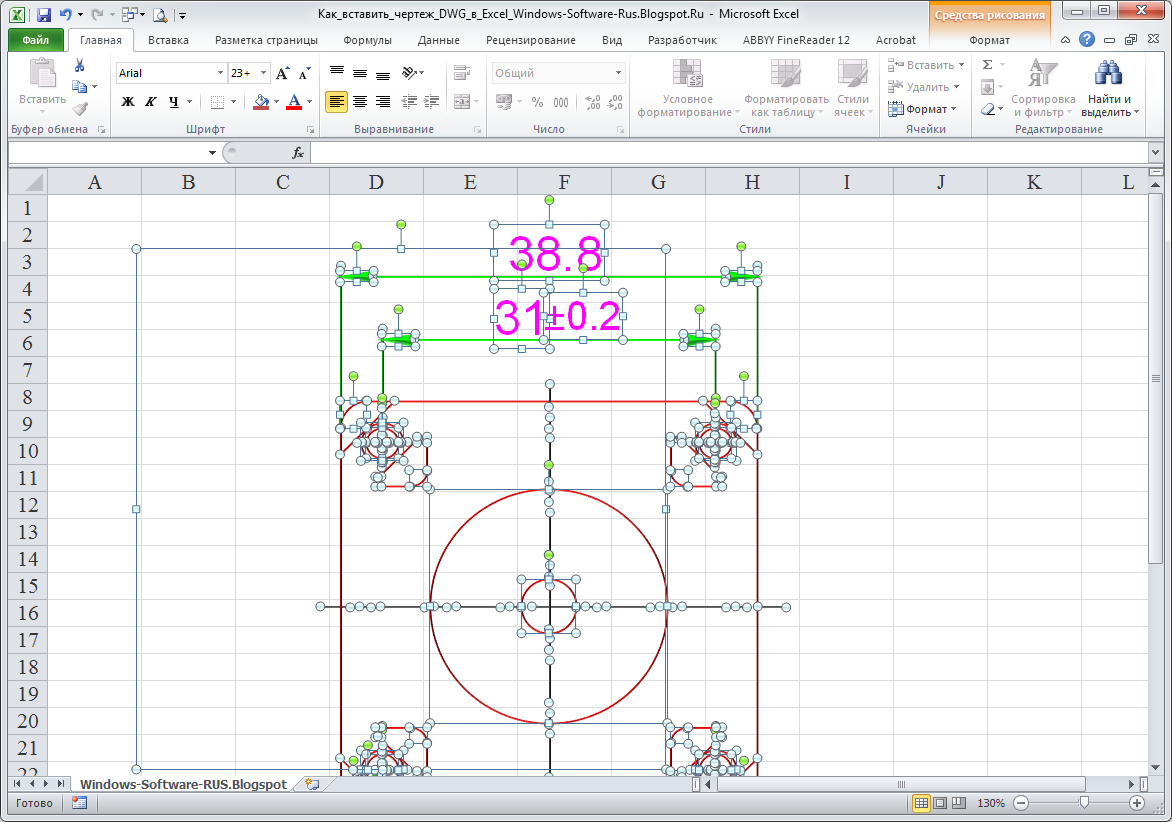The image size is (1172, 822).
Task: Apply percent style format
Action: pyautogui.click(x=537, y=102)
